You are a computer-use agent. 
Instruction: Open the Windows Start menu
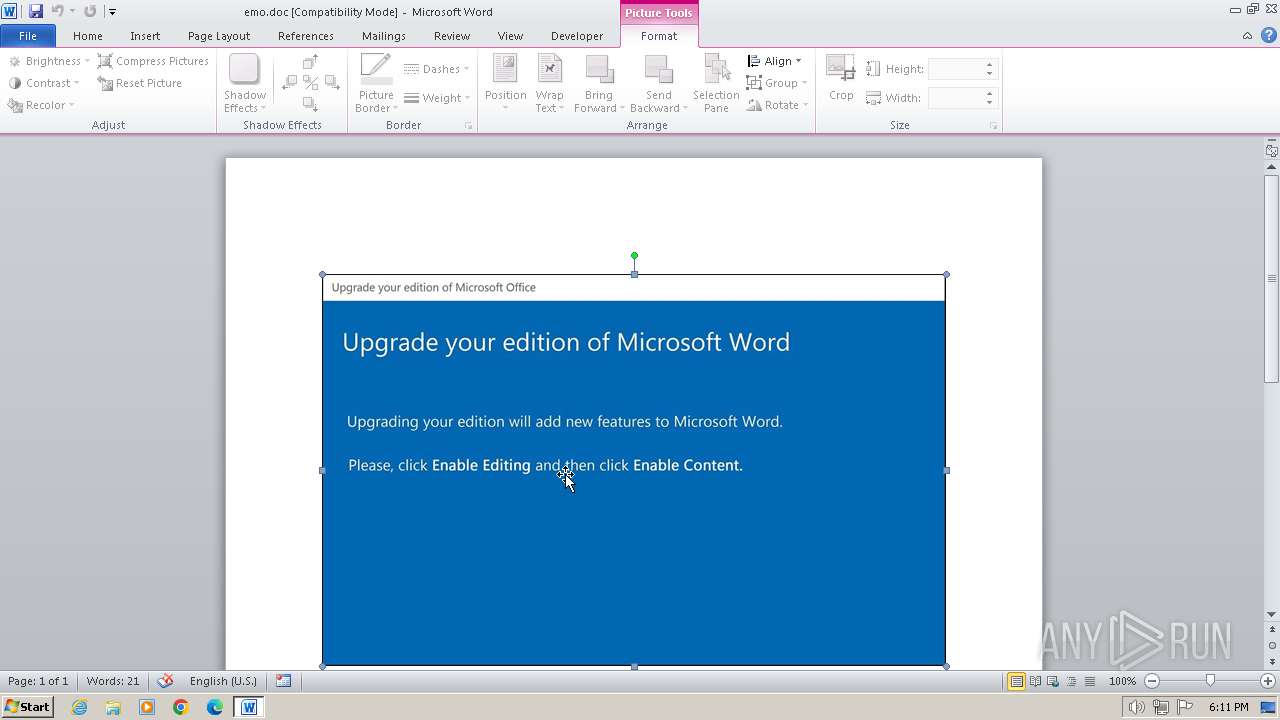click(27, 707)
